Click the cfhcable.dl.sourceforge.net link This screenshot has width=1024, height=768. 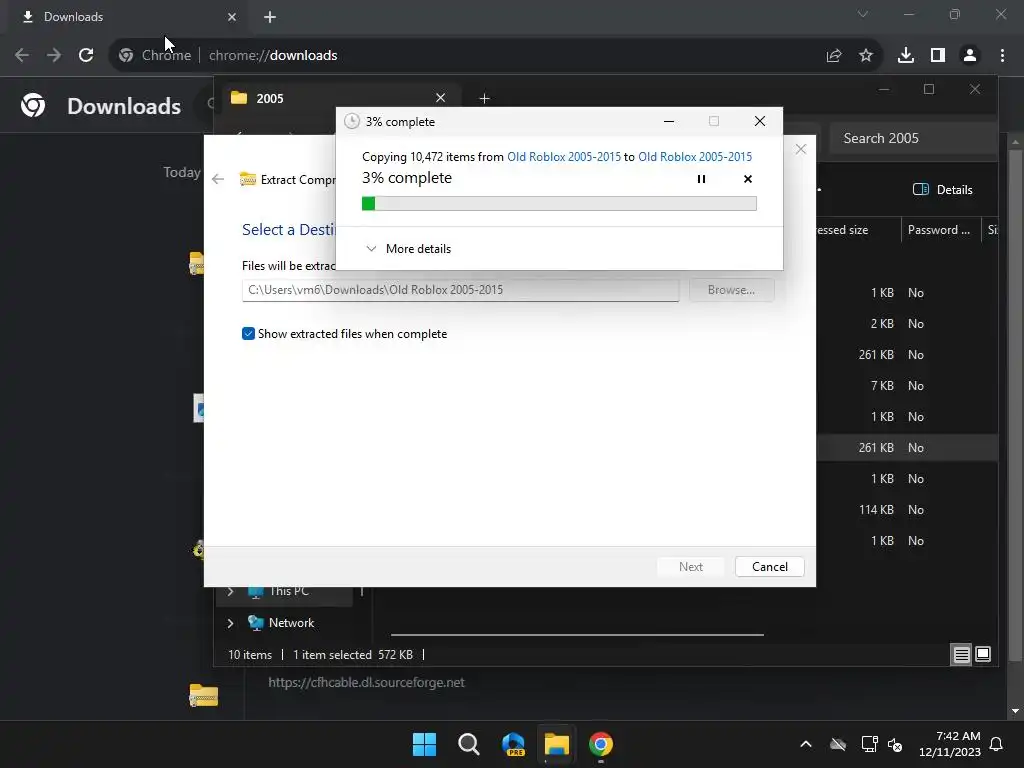coord(366,682)
